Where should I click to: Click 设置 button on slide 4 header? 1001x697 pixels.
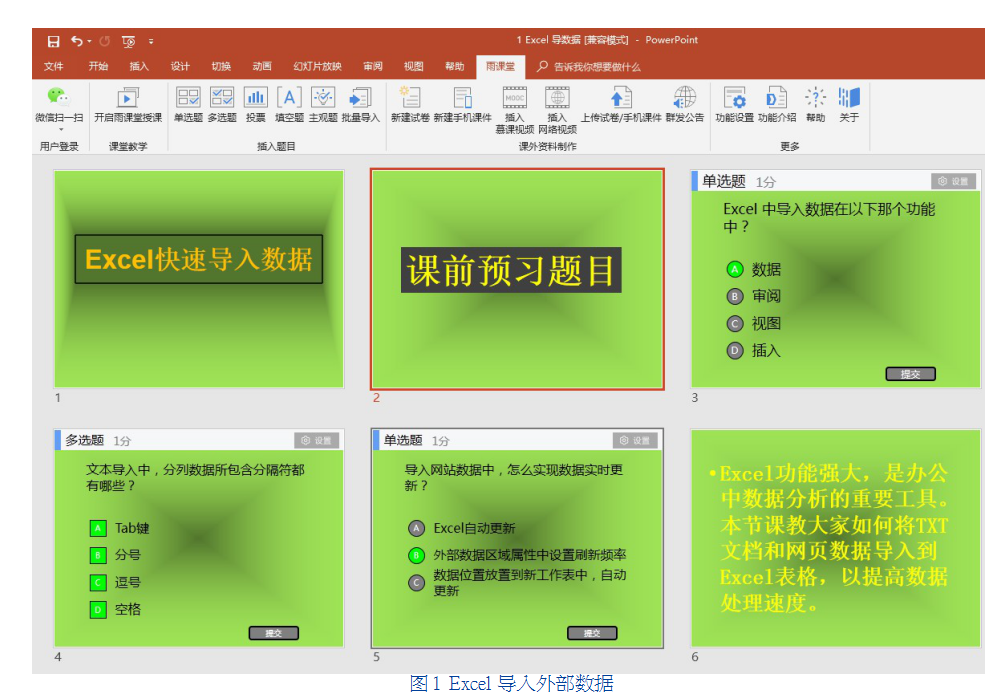(x=317, y=440)
